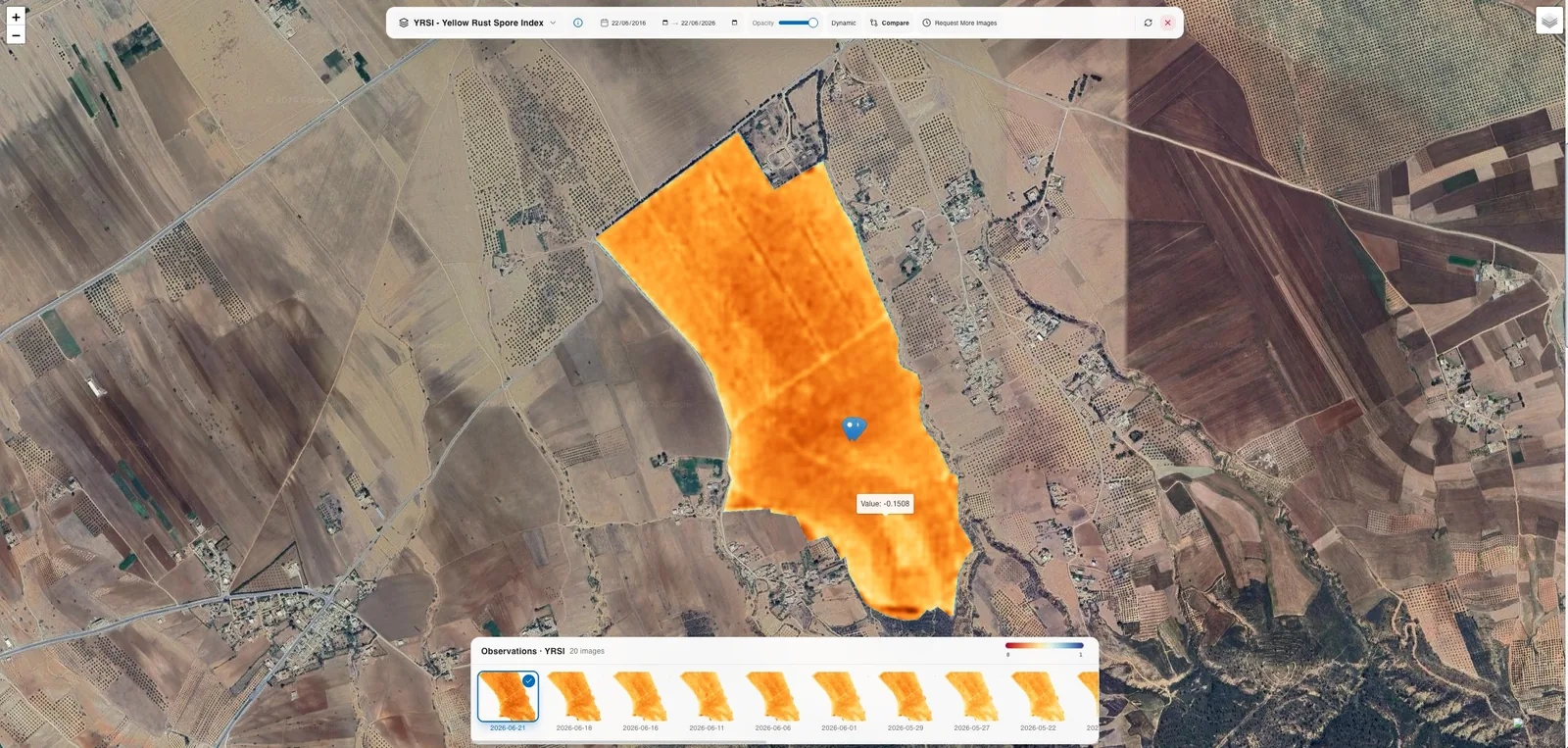Click the start date calendar icon

[x=604, y=23]
